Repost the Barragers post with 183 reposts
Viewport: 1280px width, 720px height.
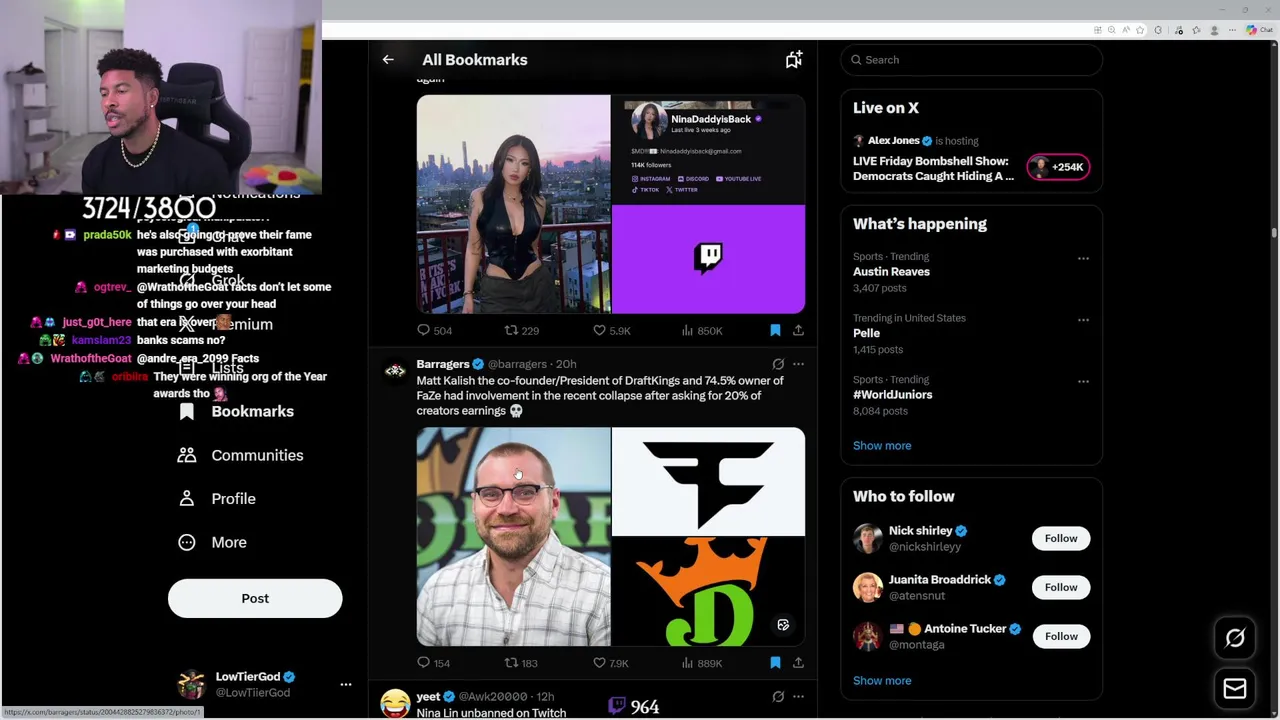point(521,663)
